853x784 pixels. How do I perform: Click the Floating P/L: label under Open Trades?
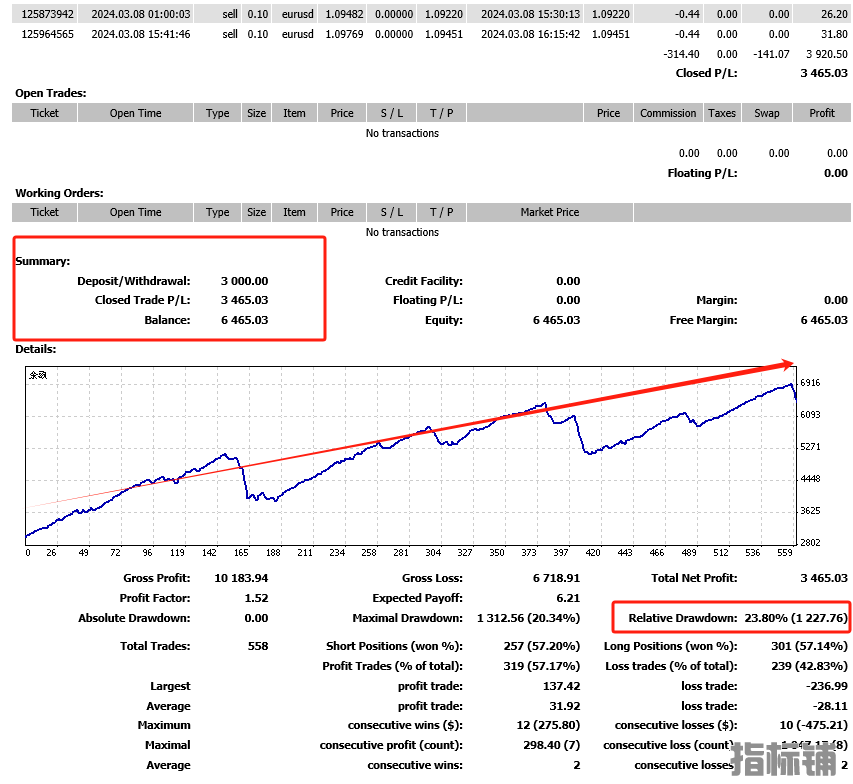[x=702, y=173]
